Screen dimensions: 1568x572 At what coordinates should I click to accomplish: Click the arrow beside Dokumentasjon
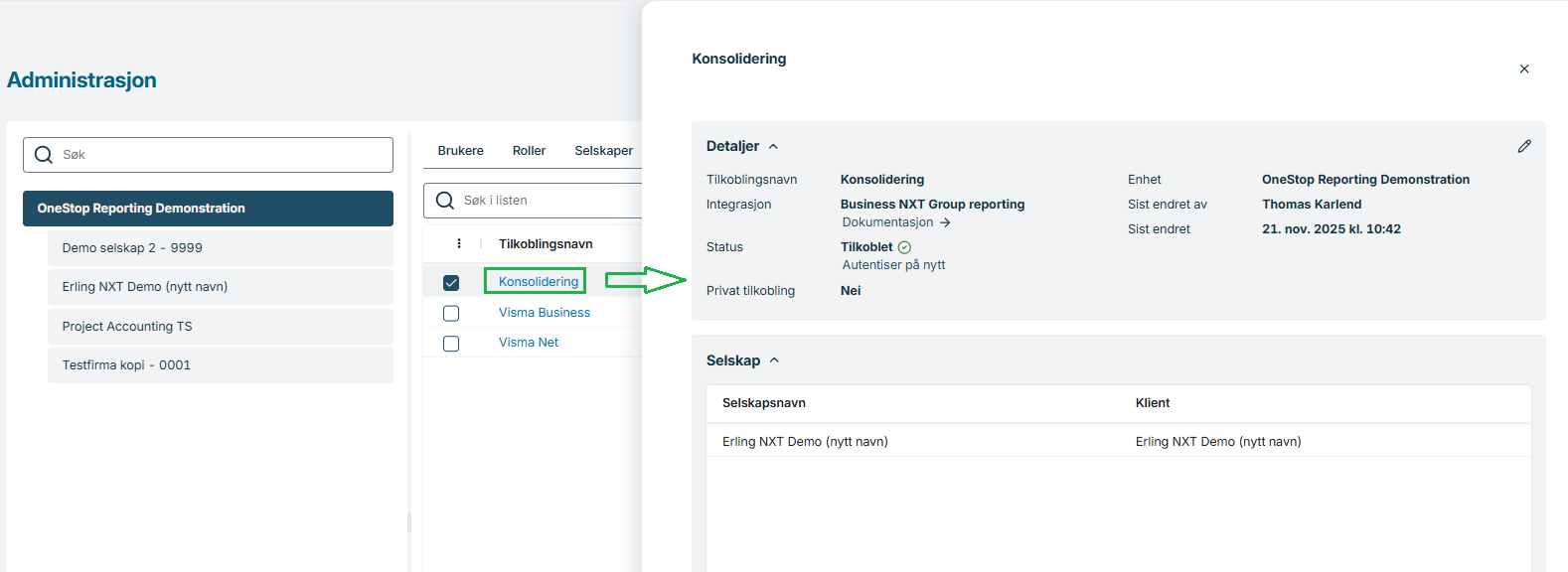(945, 222)
